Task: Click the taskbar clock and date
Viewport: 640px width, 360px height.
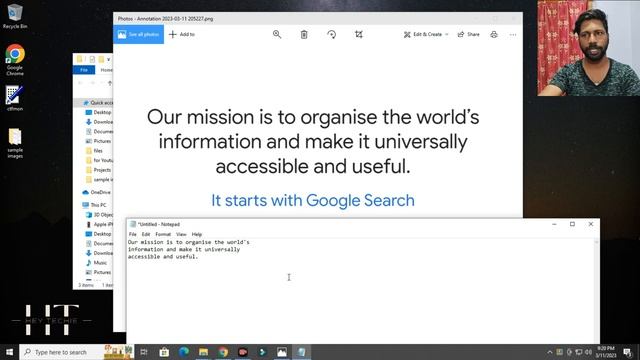Action: click(x=606, y=352)
